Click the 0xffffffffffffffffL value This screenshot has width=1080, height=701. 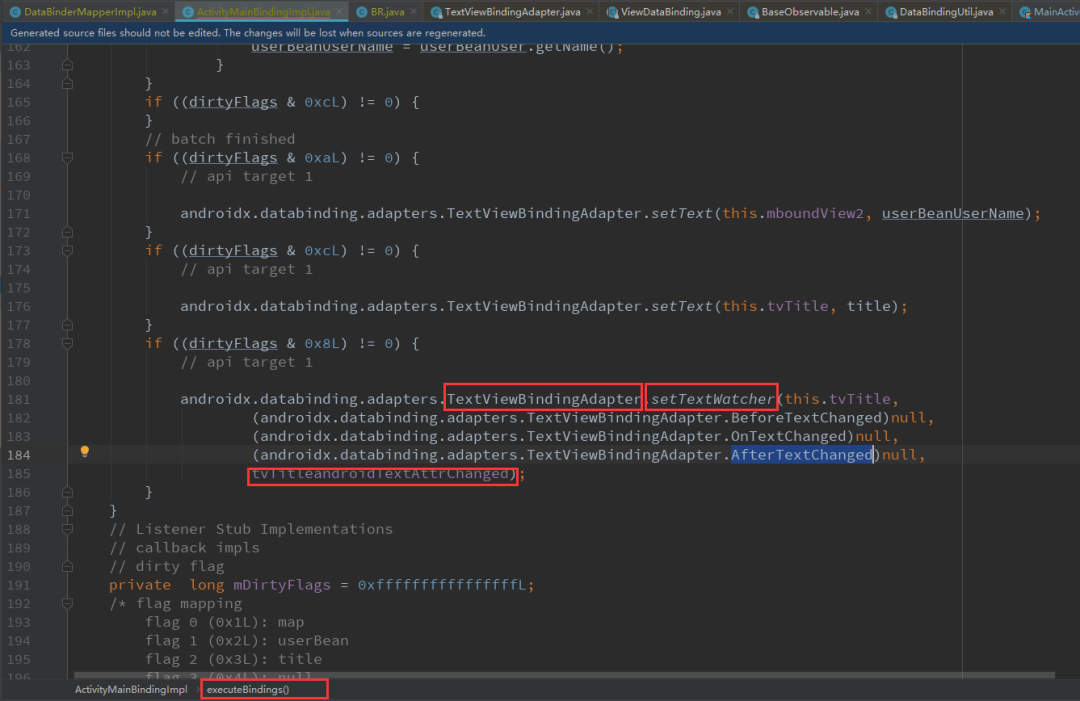[x=442, y=585]
